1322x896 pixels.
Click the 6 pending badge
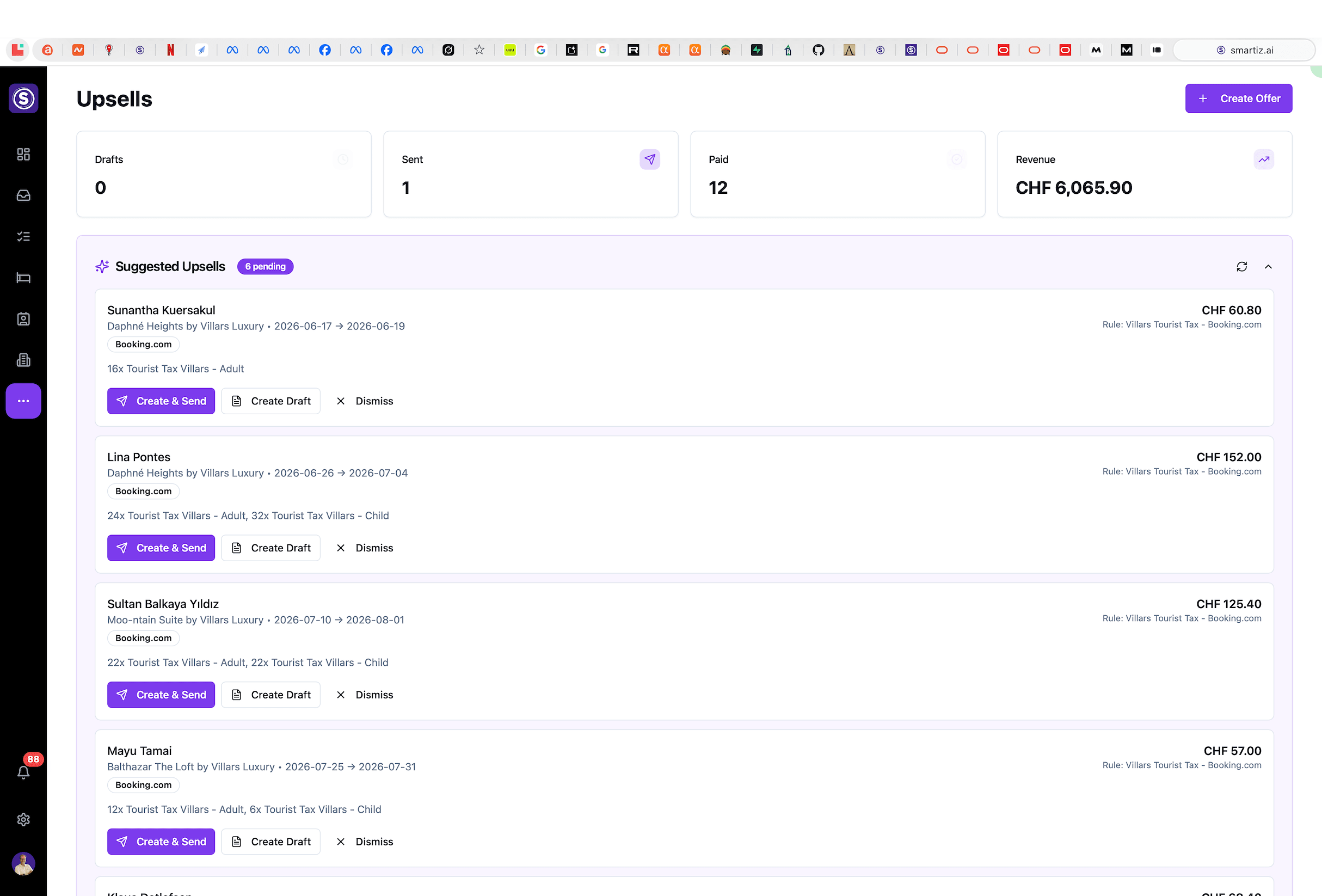[265, 267]
